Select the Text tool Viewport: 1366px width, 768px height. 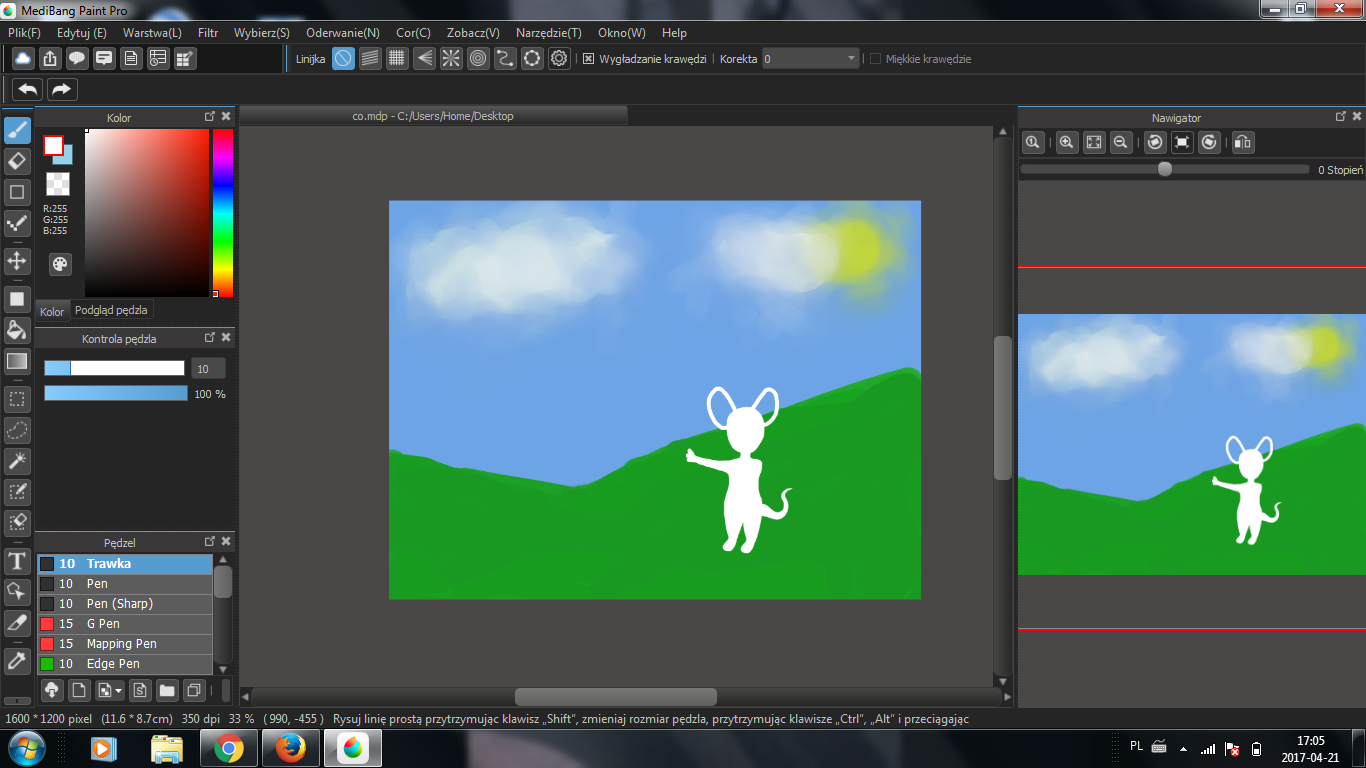(17, 560)
